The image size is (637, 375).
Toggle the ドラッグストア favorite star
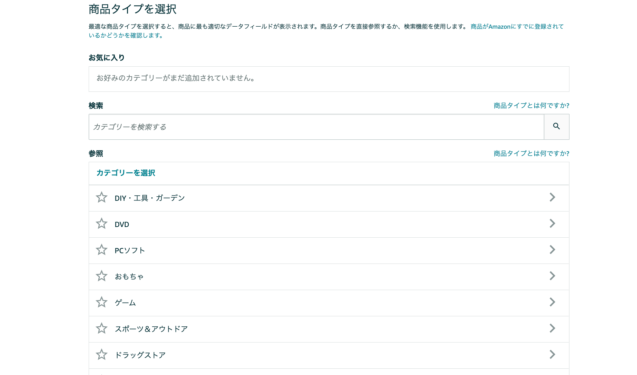(x=102, y=355)
